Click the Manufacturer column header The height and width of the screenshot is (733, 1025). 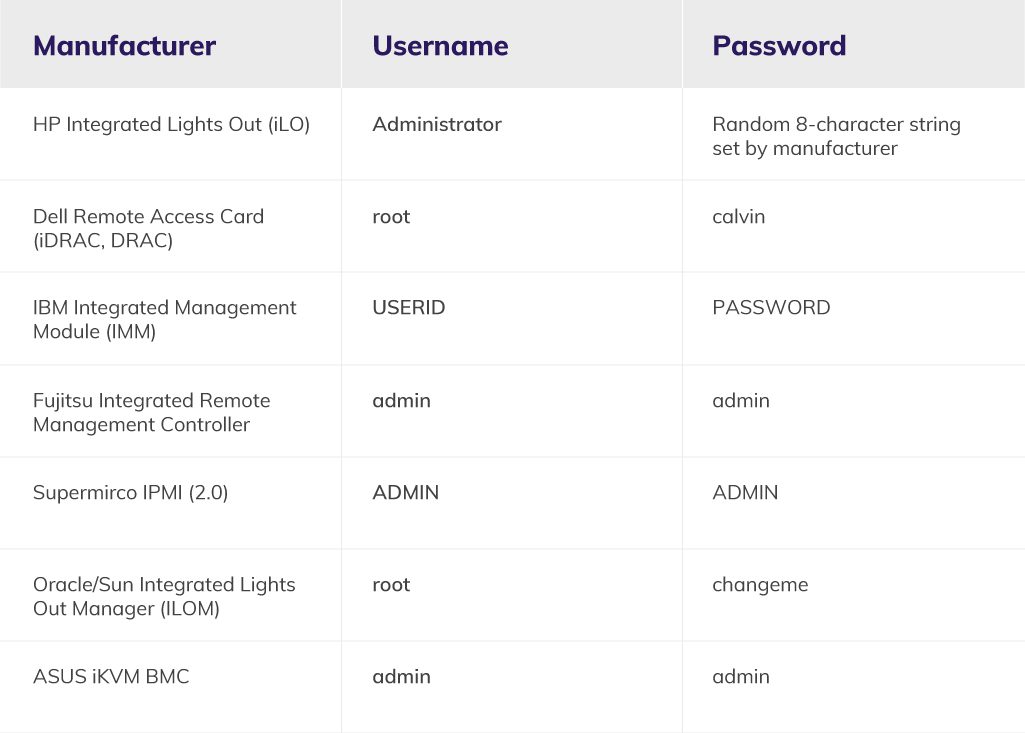[124, 46]
